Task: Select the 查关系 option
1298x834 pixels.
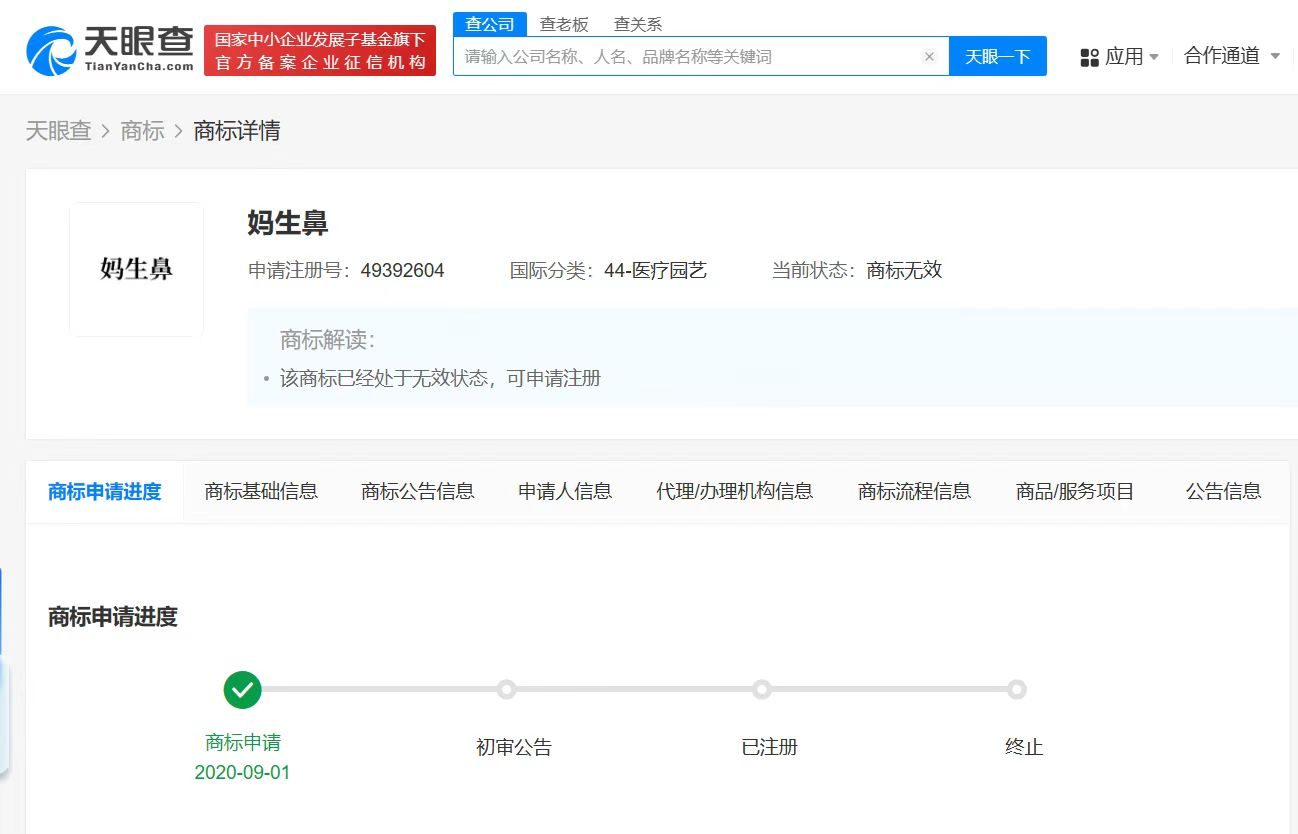Action: 637,23
